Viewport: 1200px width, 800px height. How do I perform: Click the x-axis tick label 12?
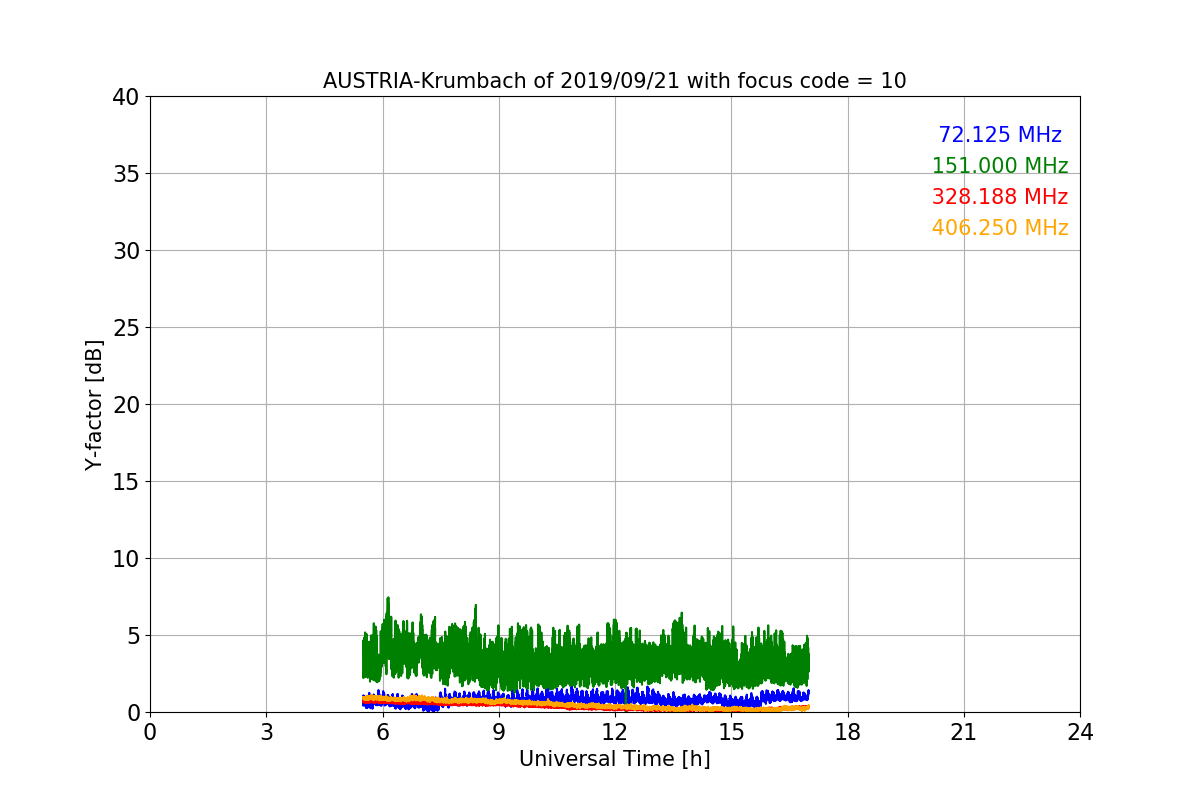[x=615, y=732]
